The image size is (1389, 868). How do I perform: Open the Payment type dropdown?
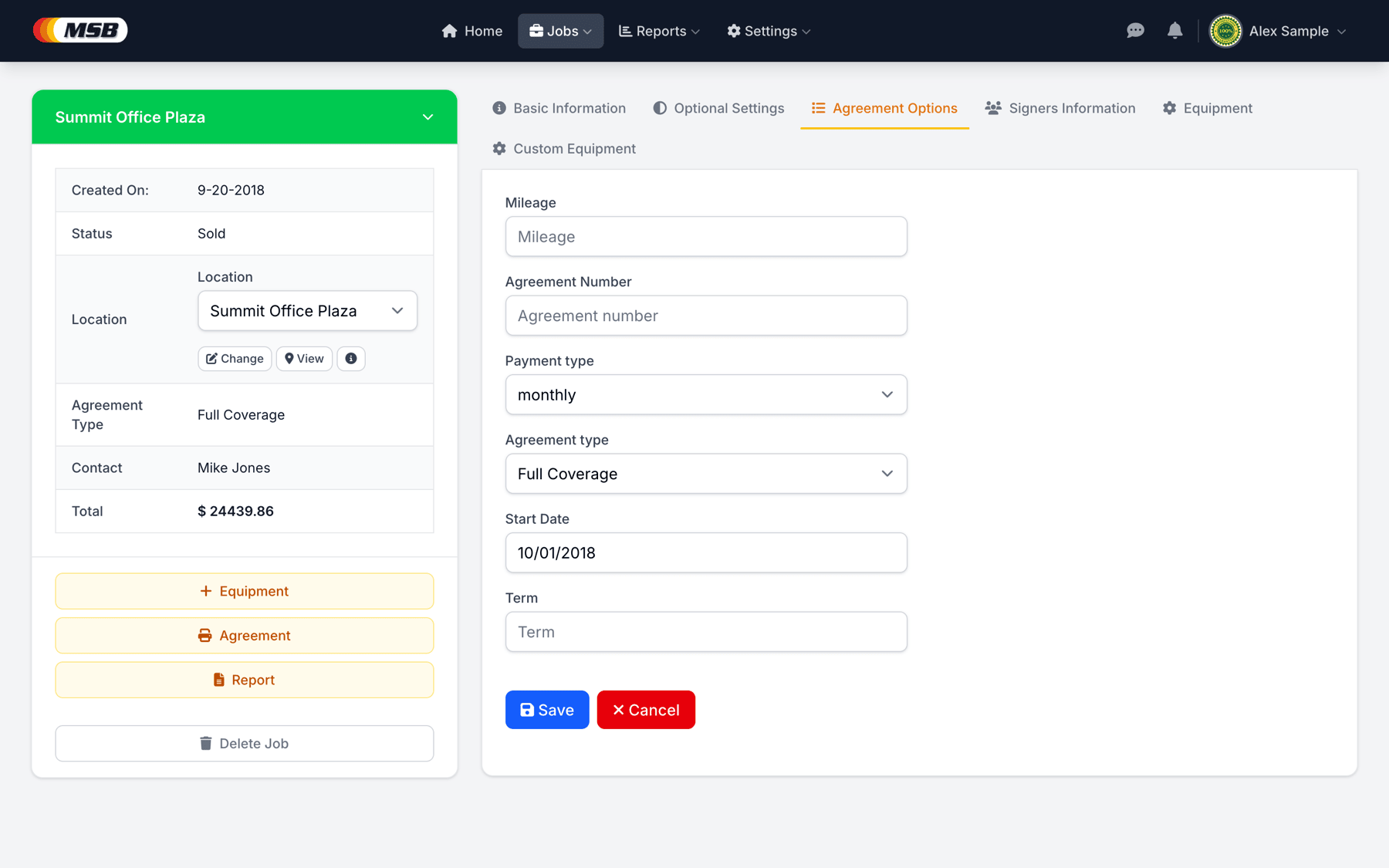point(706,395)
